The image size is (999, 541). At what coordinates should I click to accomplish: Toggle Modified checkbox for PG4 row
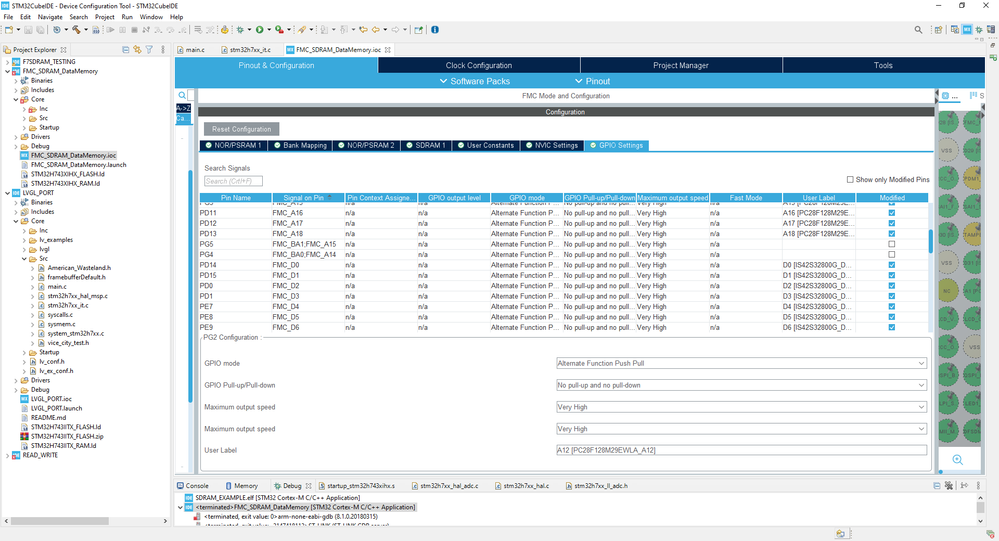click(891, 254)
